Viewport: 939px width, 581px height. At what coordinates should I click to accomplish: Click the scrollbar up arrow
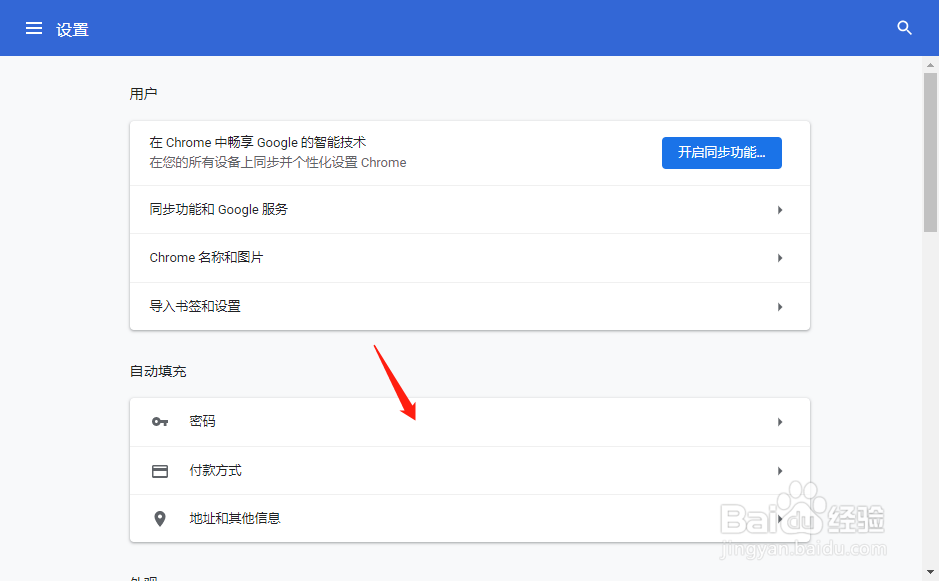(930, 65)
